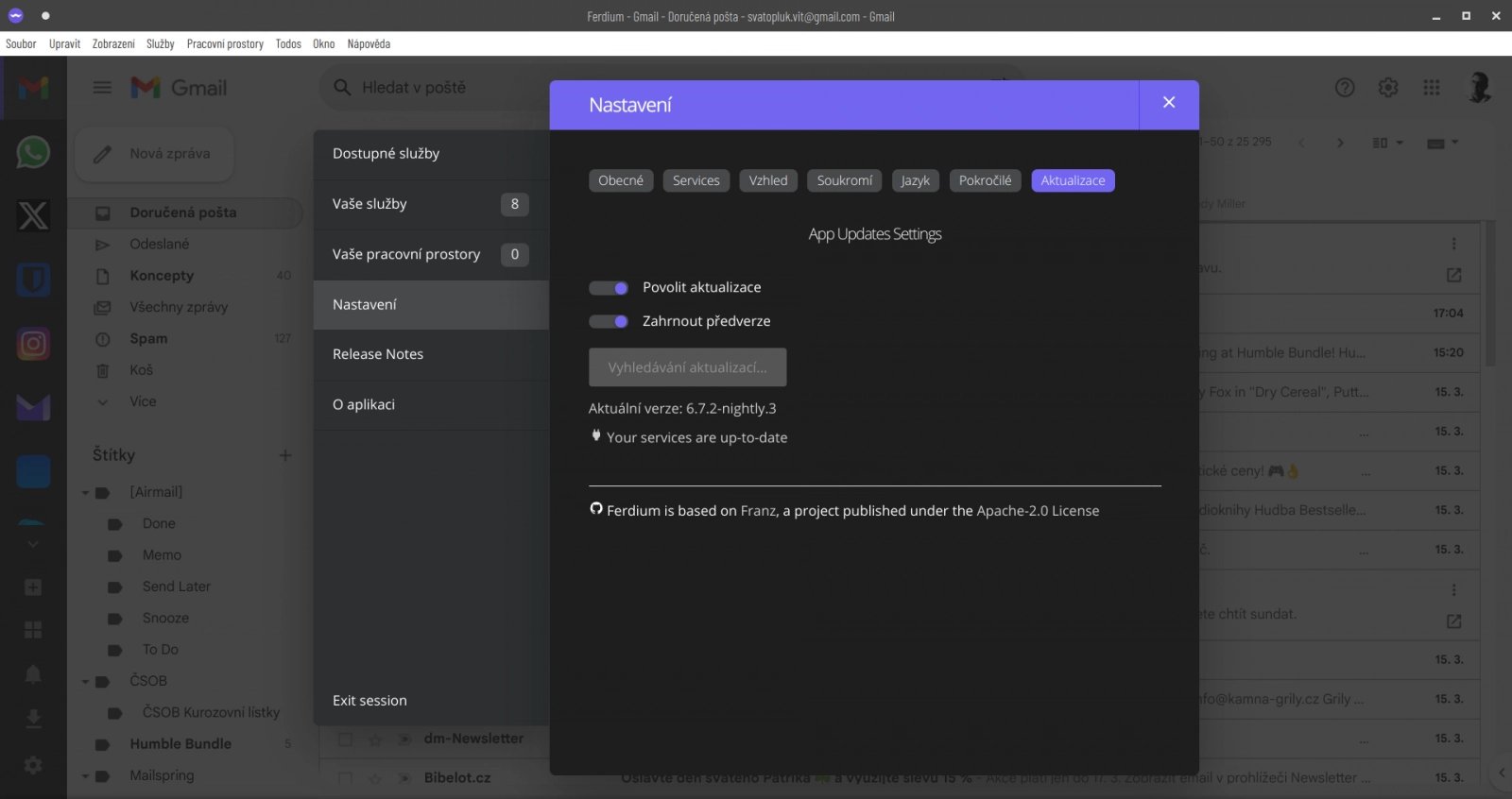
Task: Show more services chevron in sidebar
Action: click(33, 544)
